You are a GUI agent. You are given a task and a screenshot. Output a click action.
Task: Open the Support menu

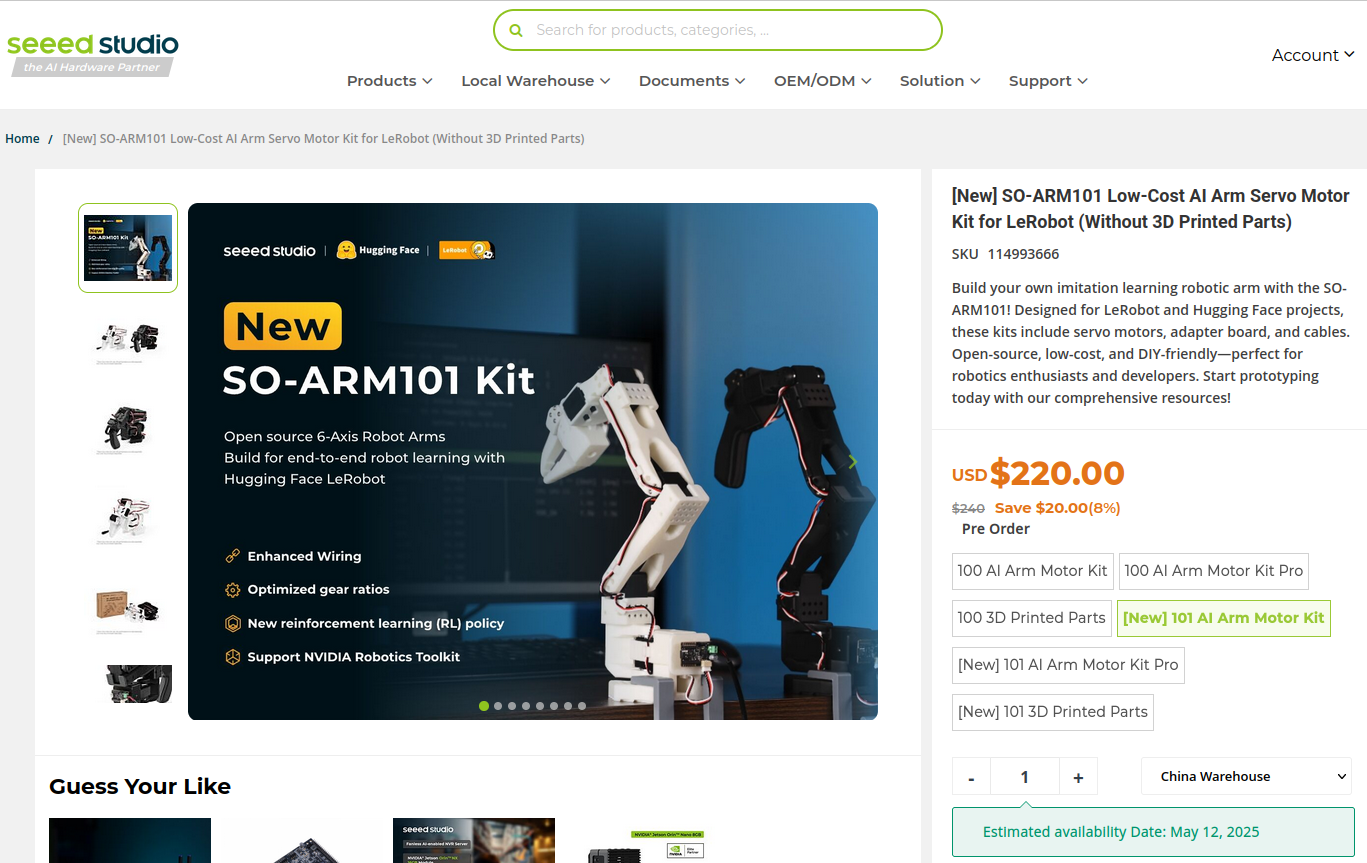click(x=1047, y=81)
